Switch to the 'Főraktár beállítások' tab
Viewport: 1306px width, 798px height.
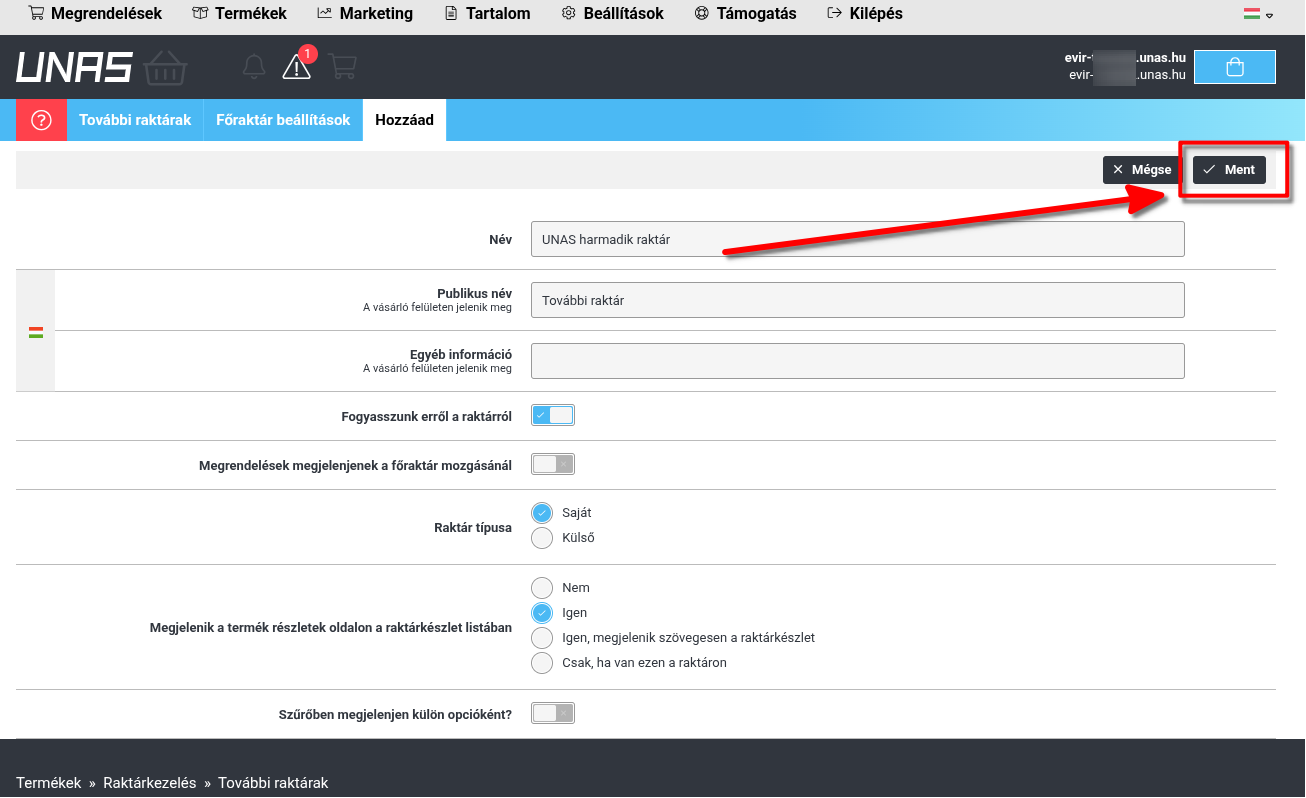coord(283,120)
